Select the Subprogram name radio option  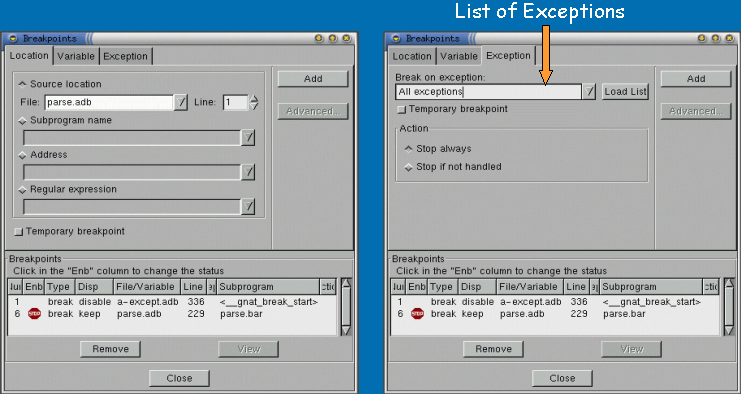(x=22, y=120)
